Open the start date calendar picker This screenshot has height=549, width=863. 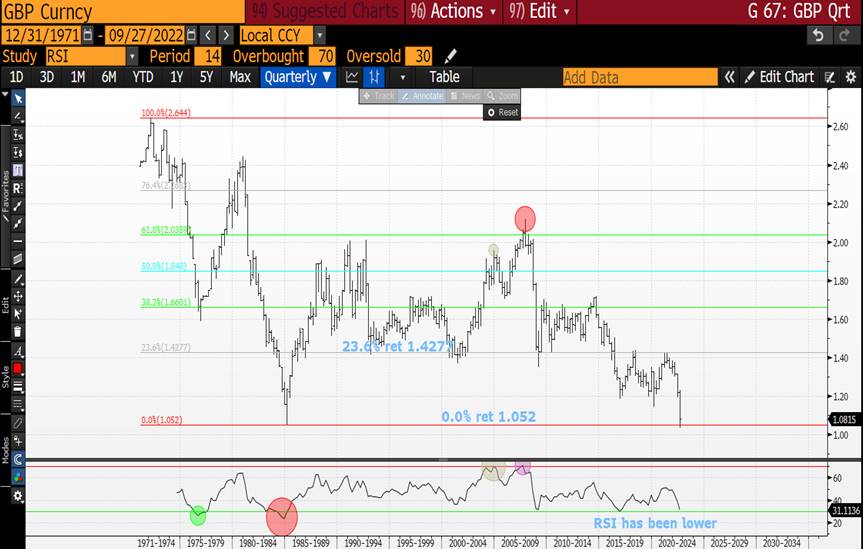[88, 36]
